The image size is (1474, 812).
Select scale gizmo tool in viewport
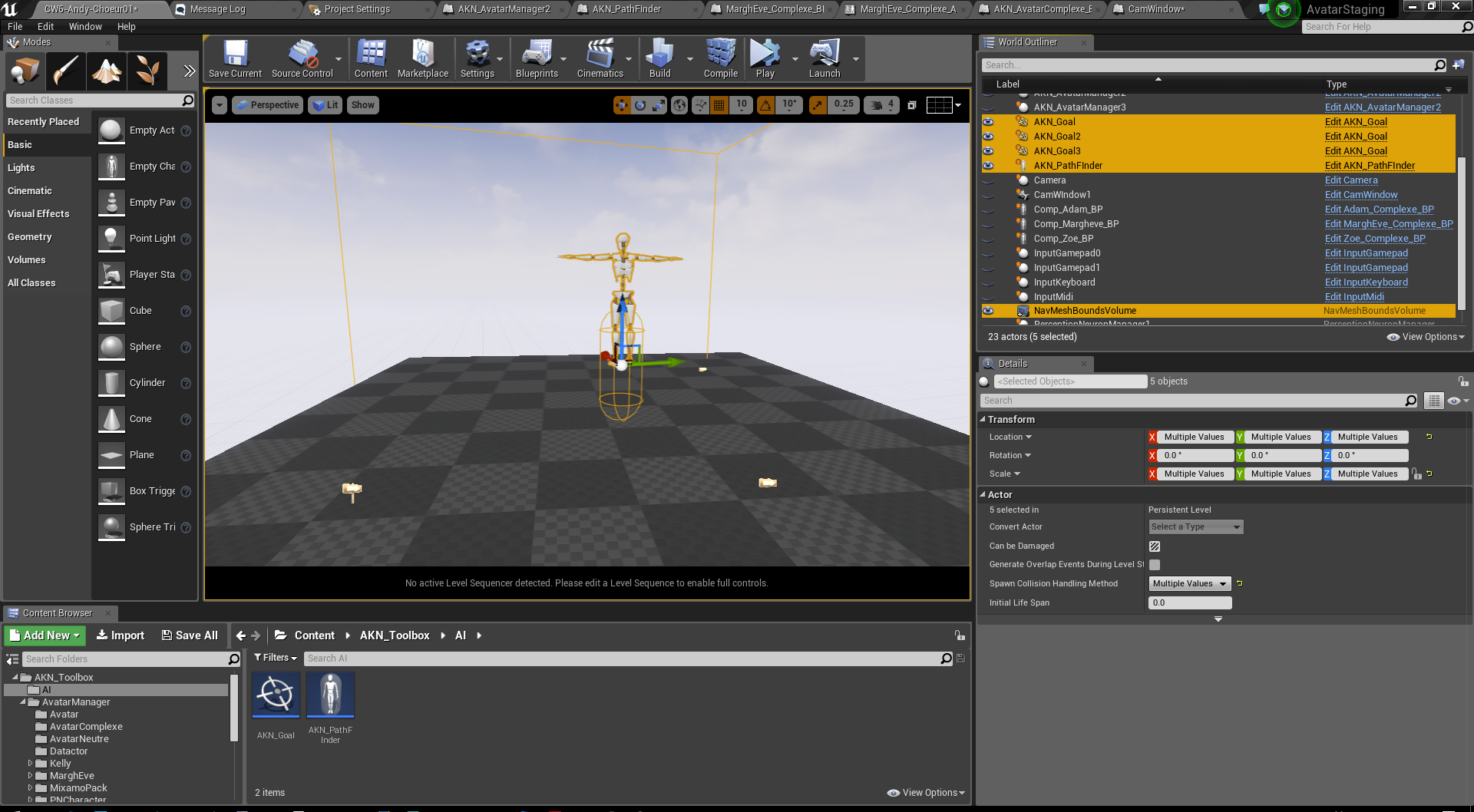click(659, 105)
